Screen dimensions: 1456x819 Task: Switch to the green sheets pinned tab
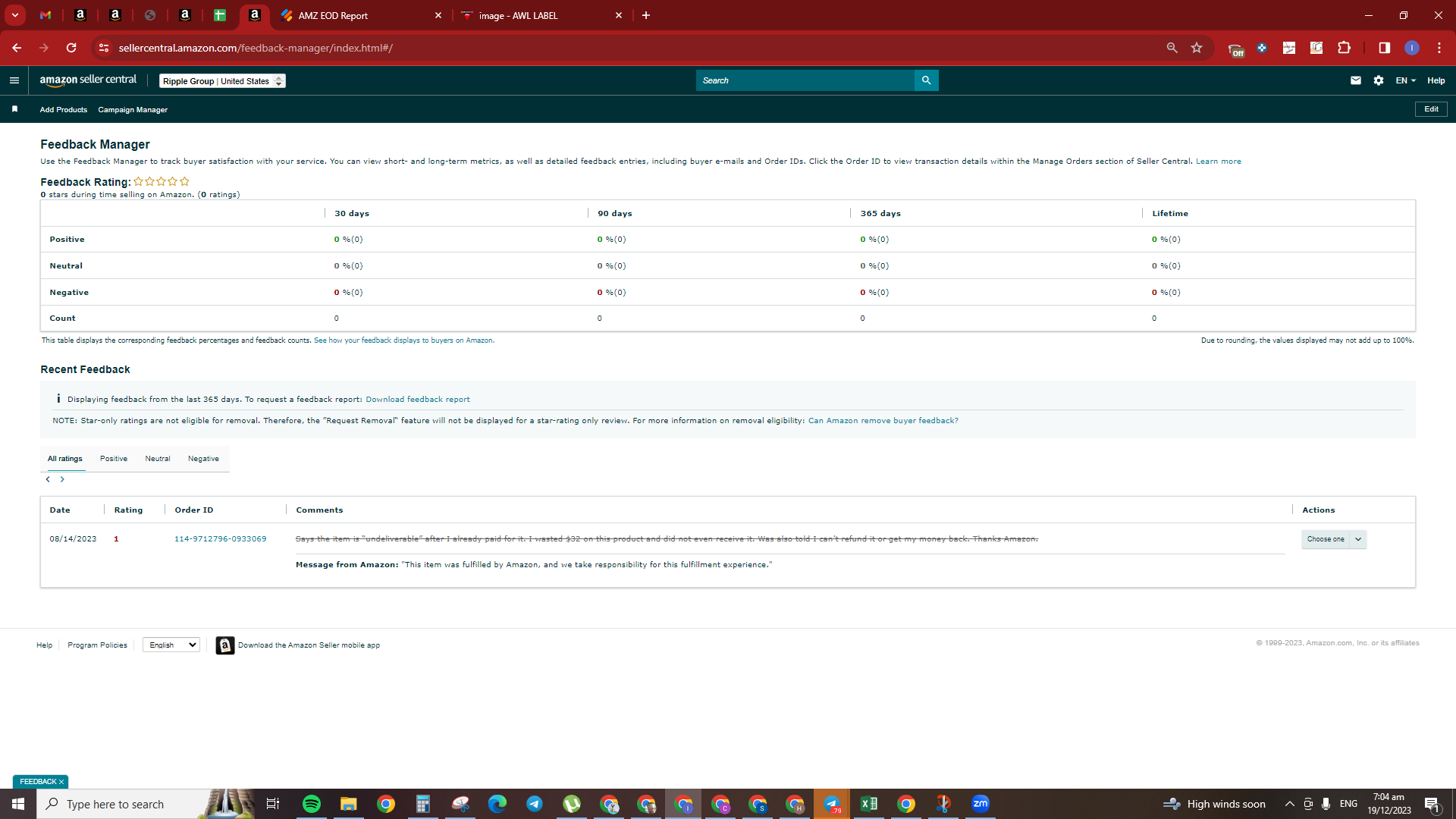tap(220, 15)
